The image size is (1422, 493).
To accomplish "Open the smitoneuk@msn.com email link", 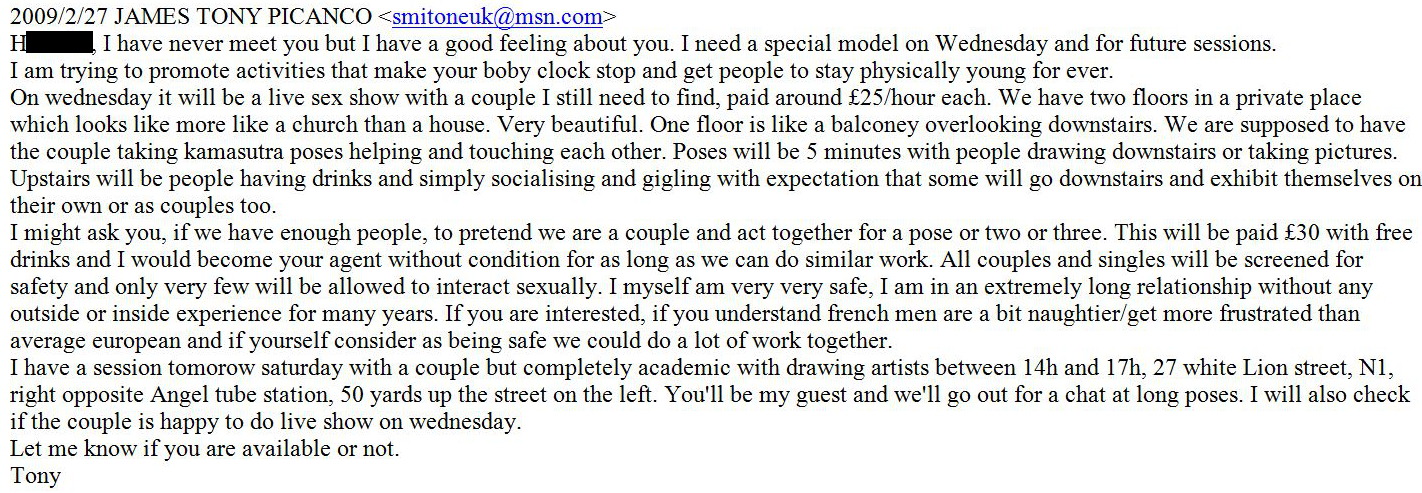I will click(x=498, y=17).
